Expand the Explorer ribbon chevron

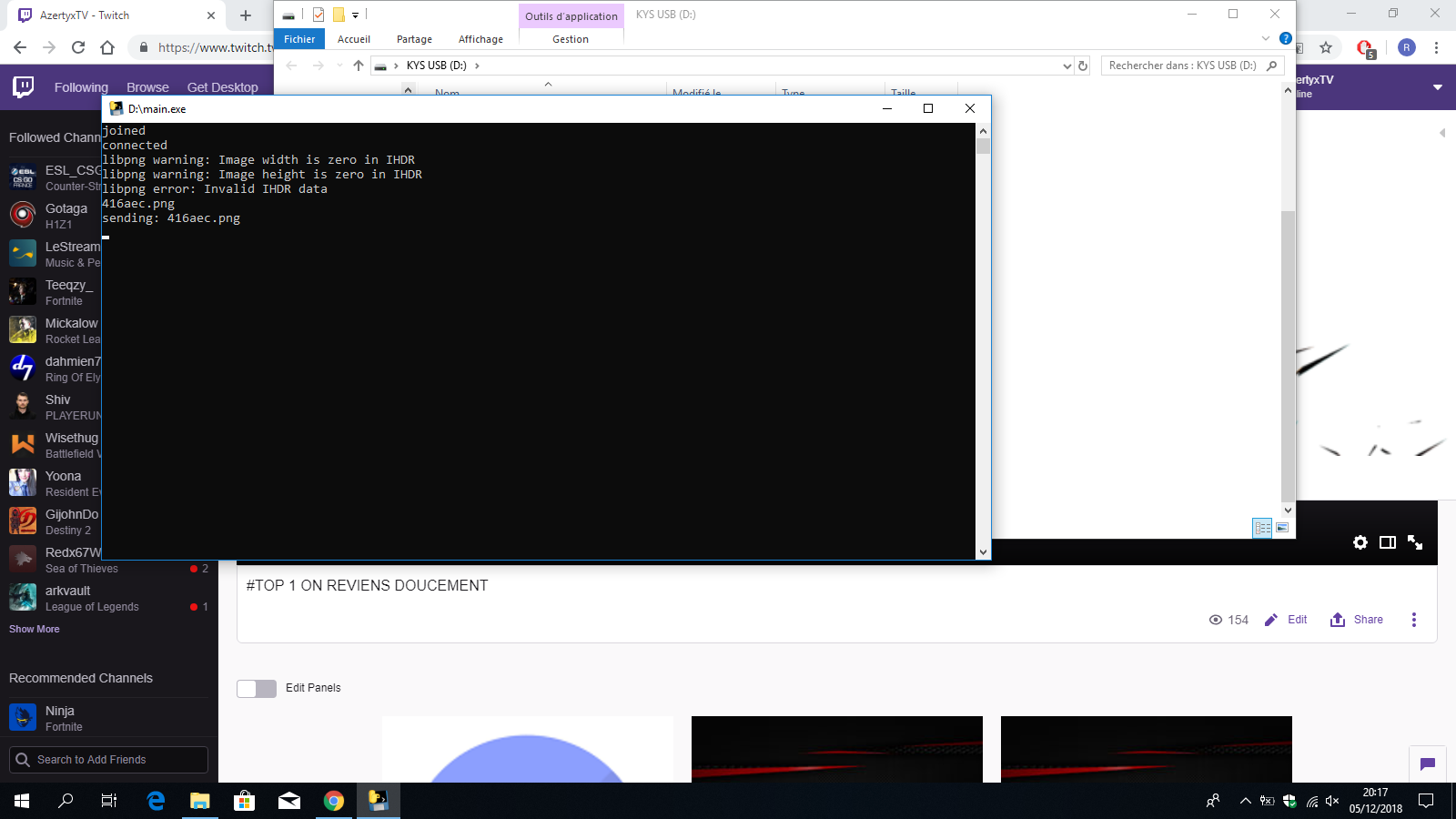(1266, 38)
